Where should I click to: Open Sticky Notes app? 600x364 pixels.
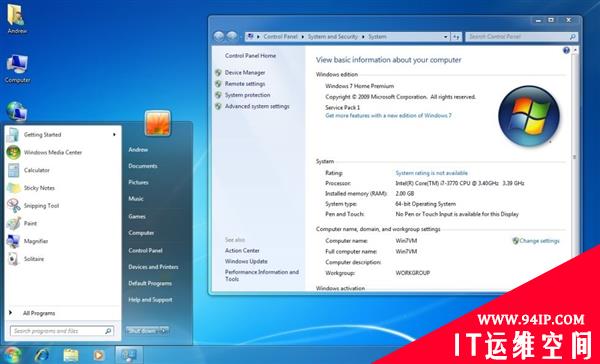click(62, 188)
